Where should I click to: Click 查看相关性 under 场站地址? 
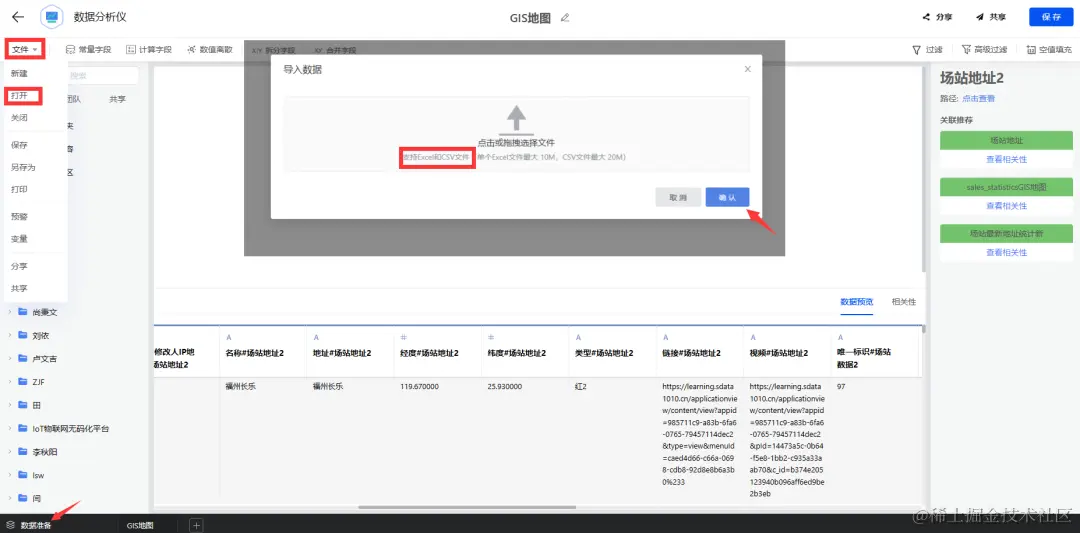pyautogui.click(x=1006, y=160)
